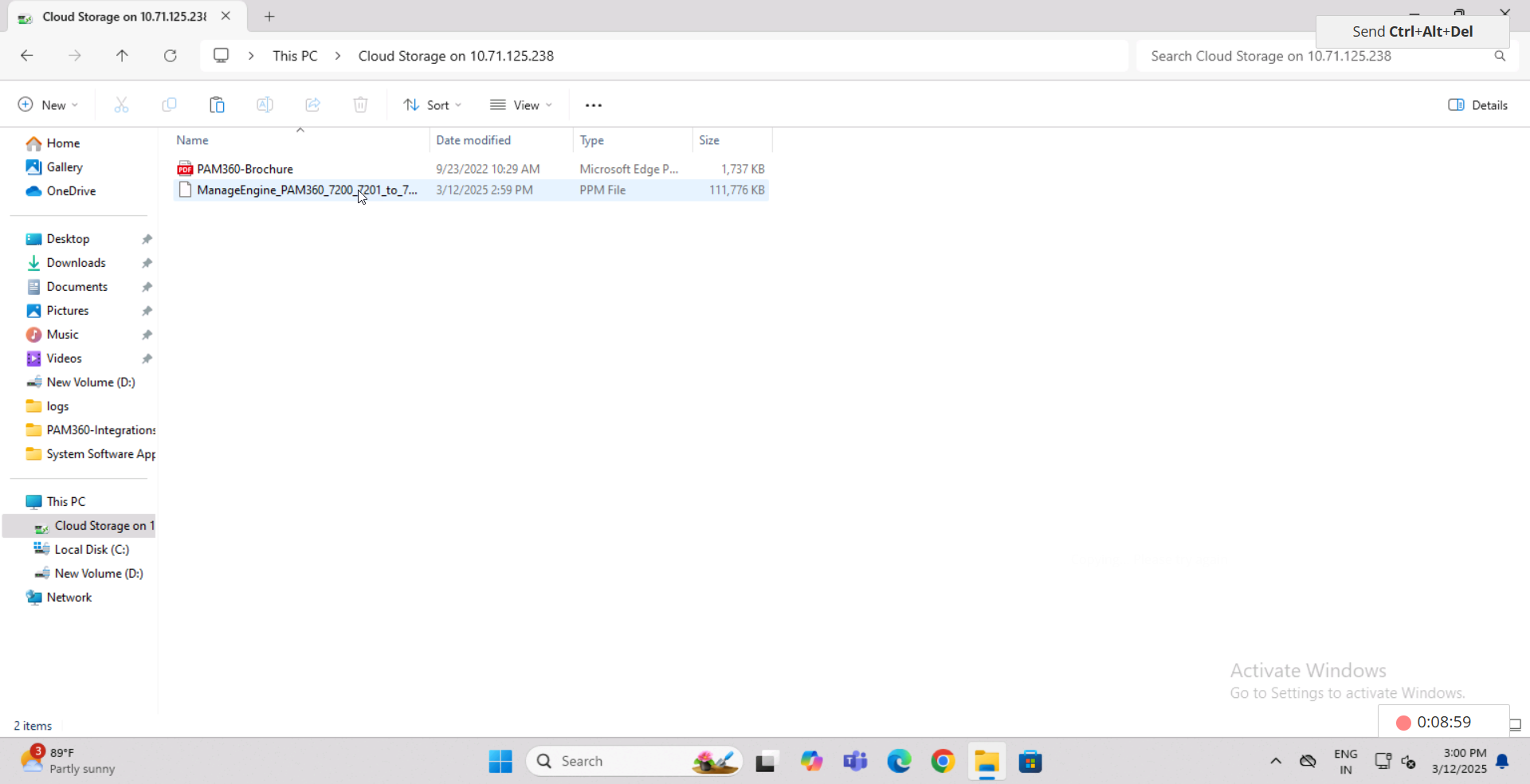Open Microsoft Teams from the taskbar

(855, 761)
